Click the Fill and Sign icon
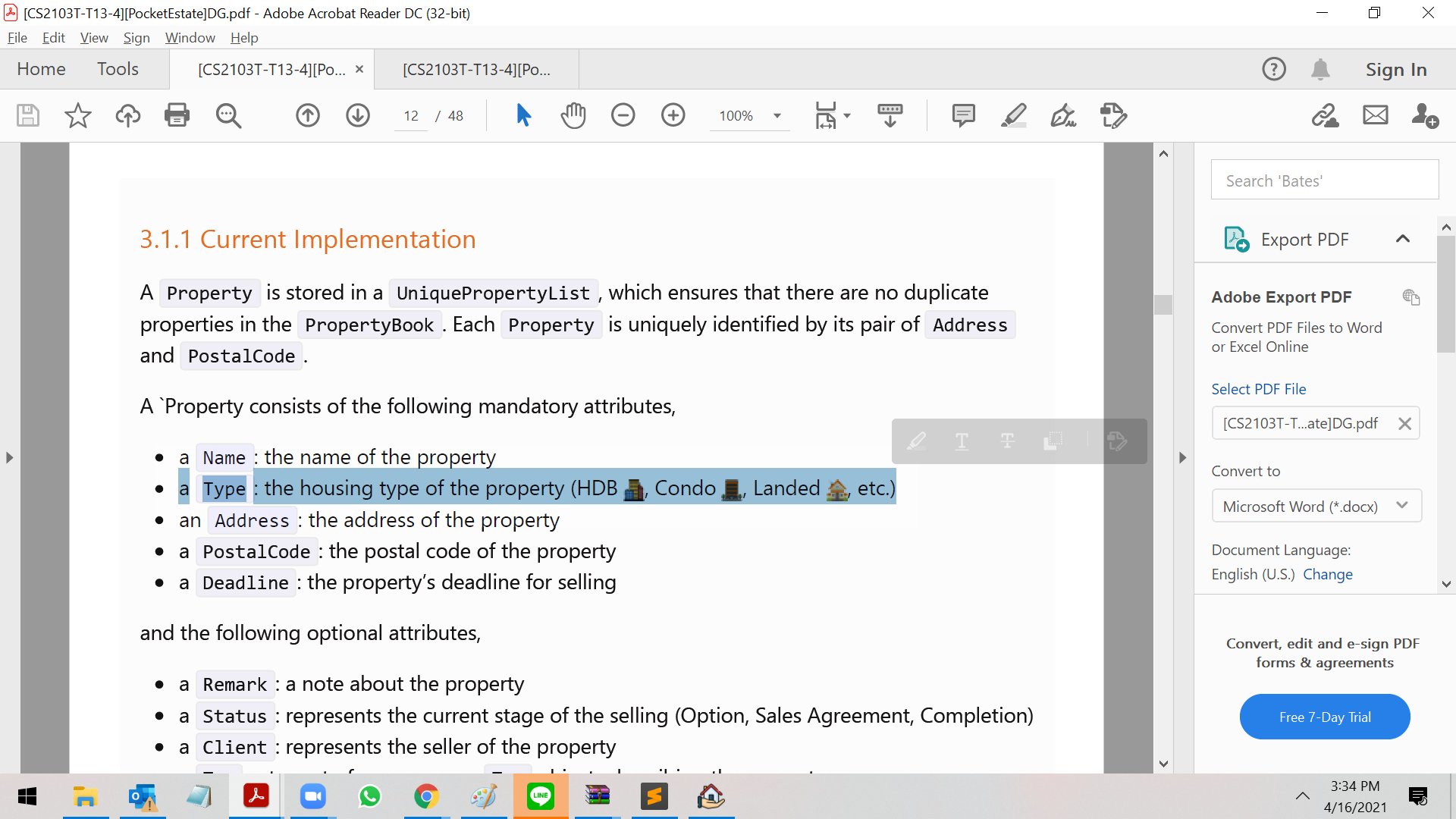 pos(1063,115)
